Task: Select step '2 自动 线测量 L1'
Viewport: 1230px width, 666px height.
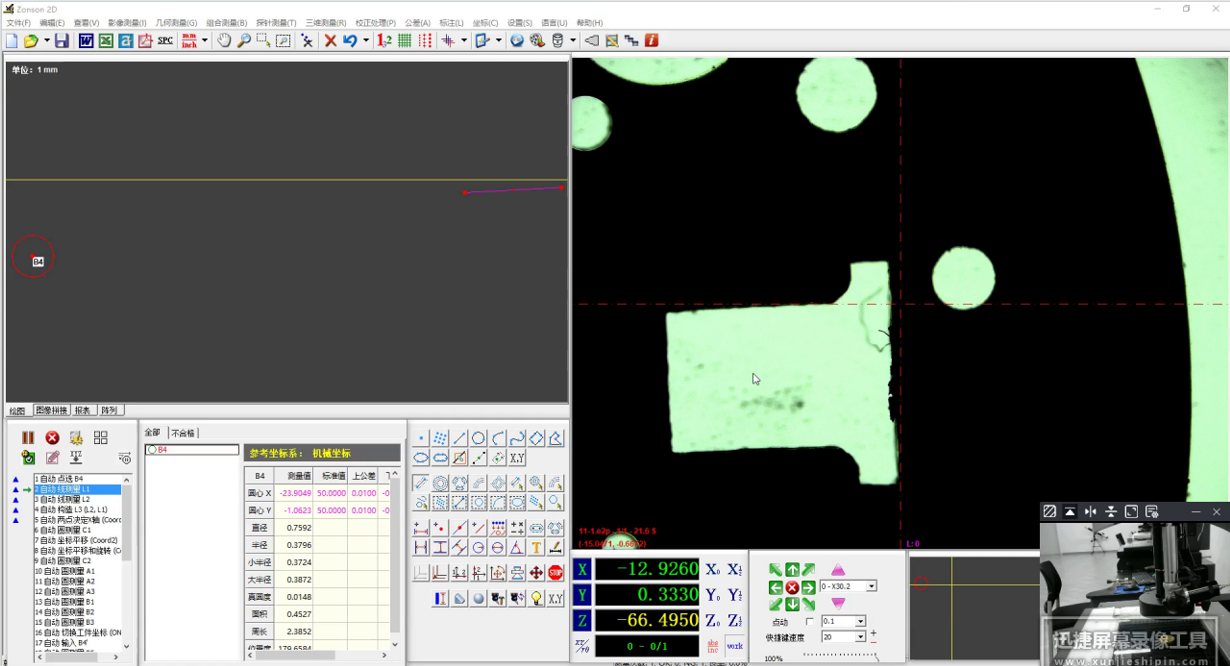Action: [77, 489]
